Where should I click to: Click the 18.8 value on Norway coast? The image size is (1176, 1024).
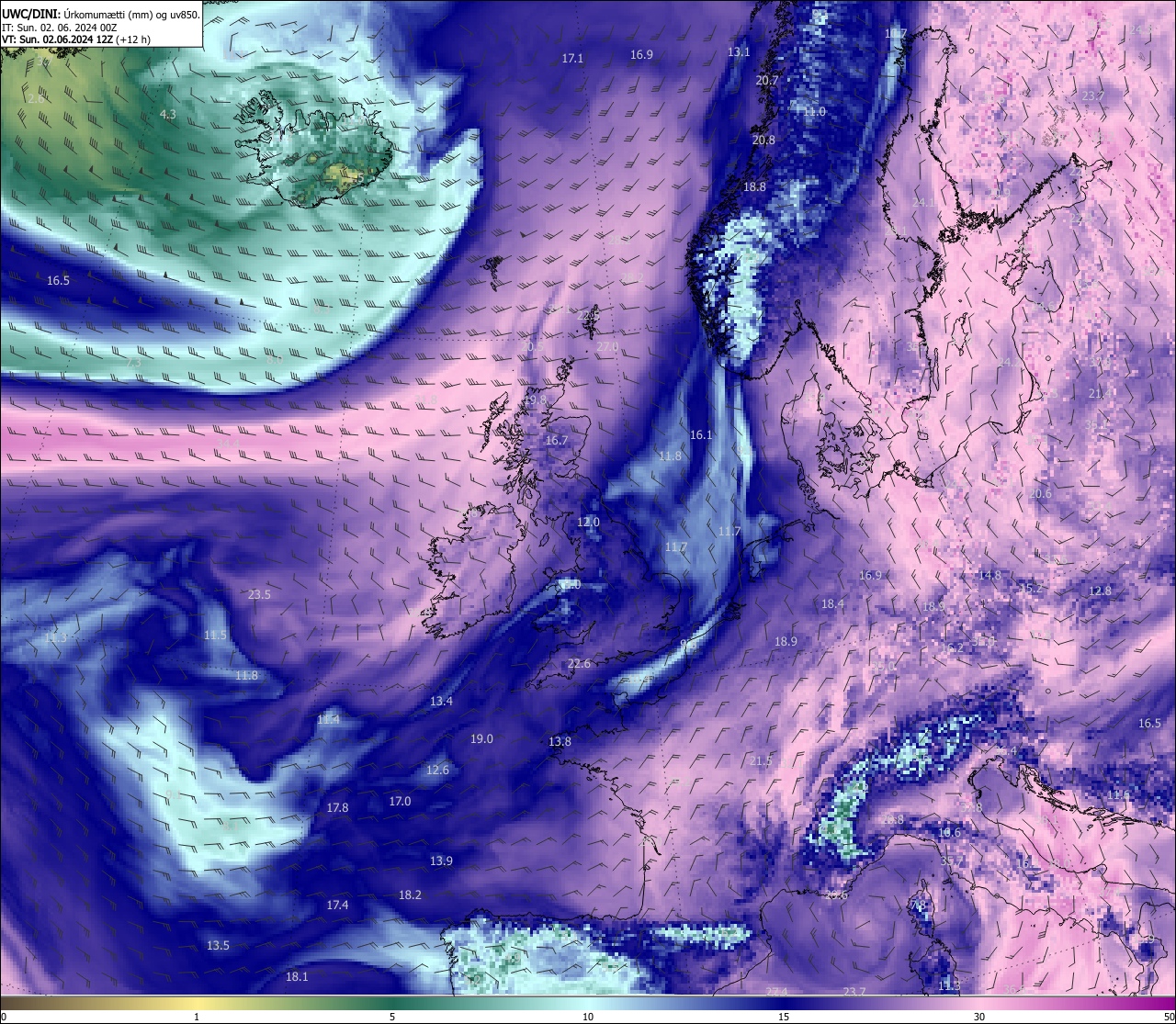coord(754,186)
